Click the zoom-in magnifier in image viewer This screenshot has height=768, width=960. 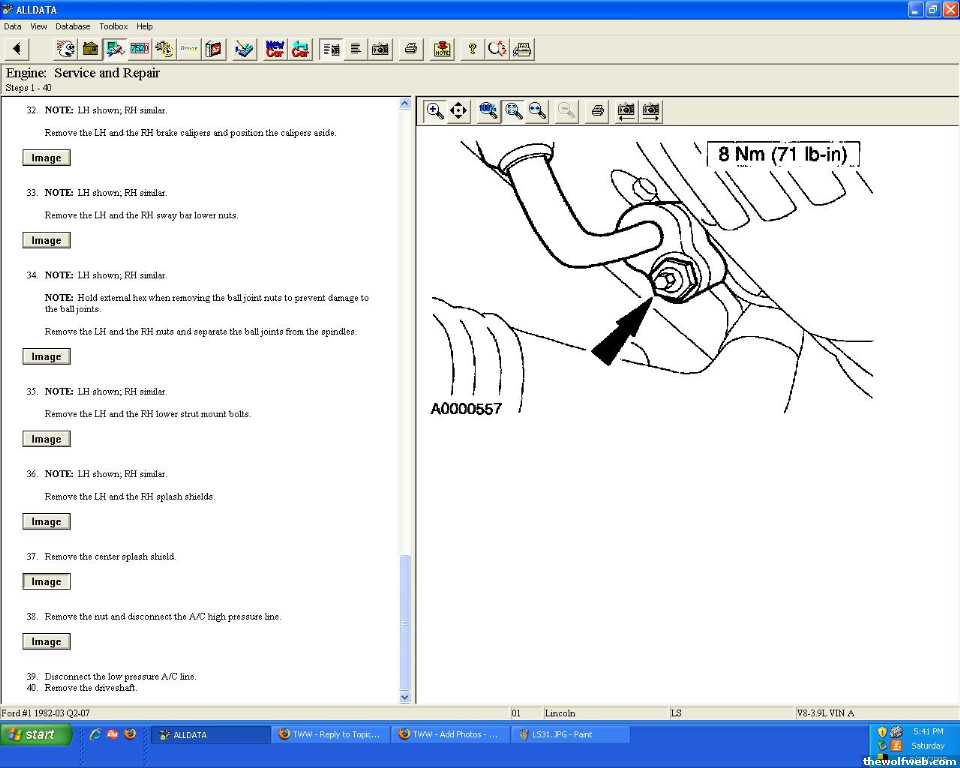(x=435, y=111)
